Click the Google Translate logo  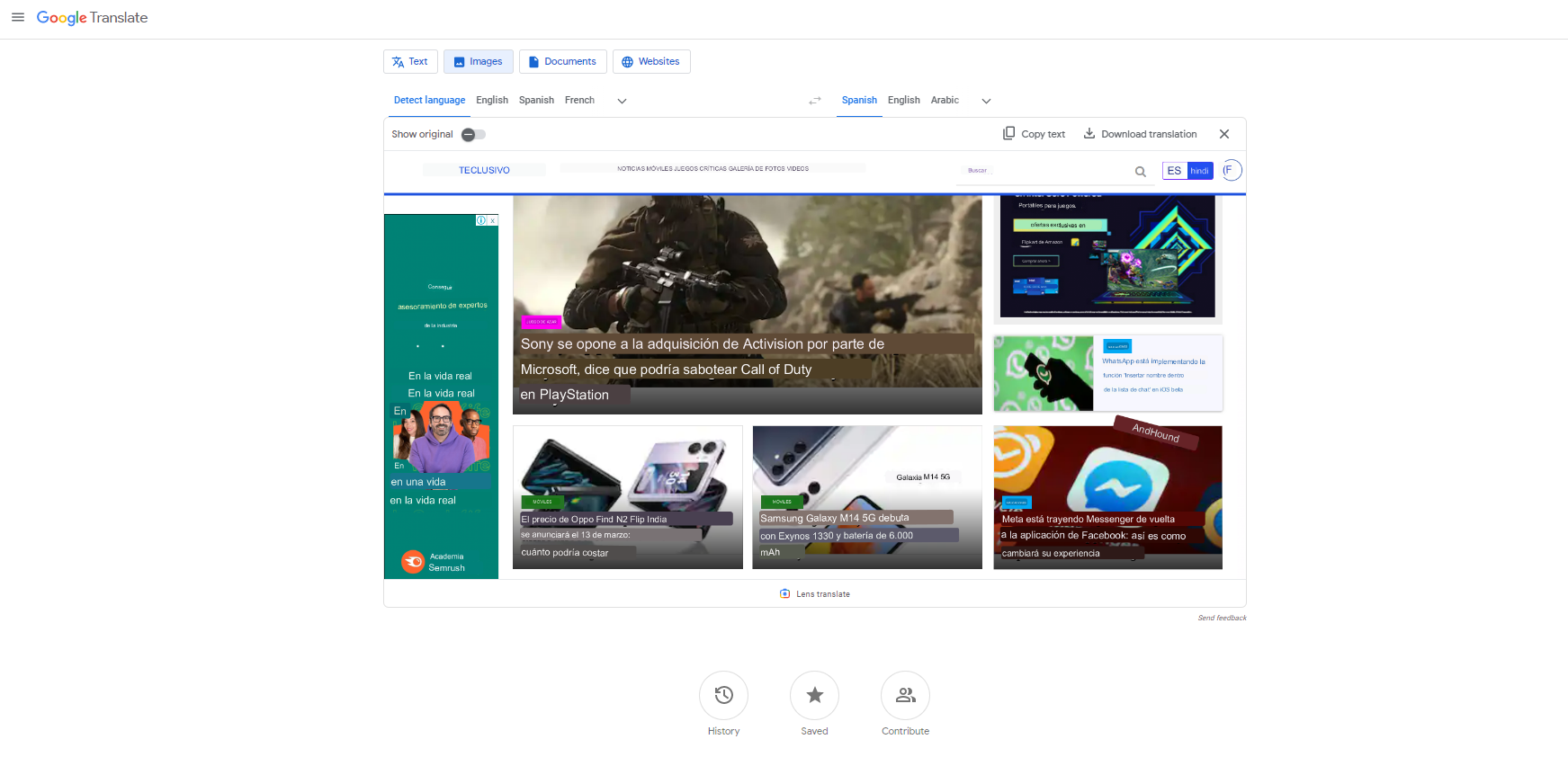(x=92, y=18)
